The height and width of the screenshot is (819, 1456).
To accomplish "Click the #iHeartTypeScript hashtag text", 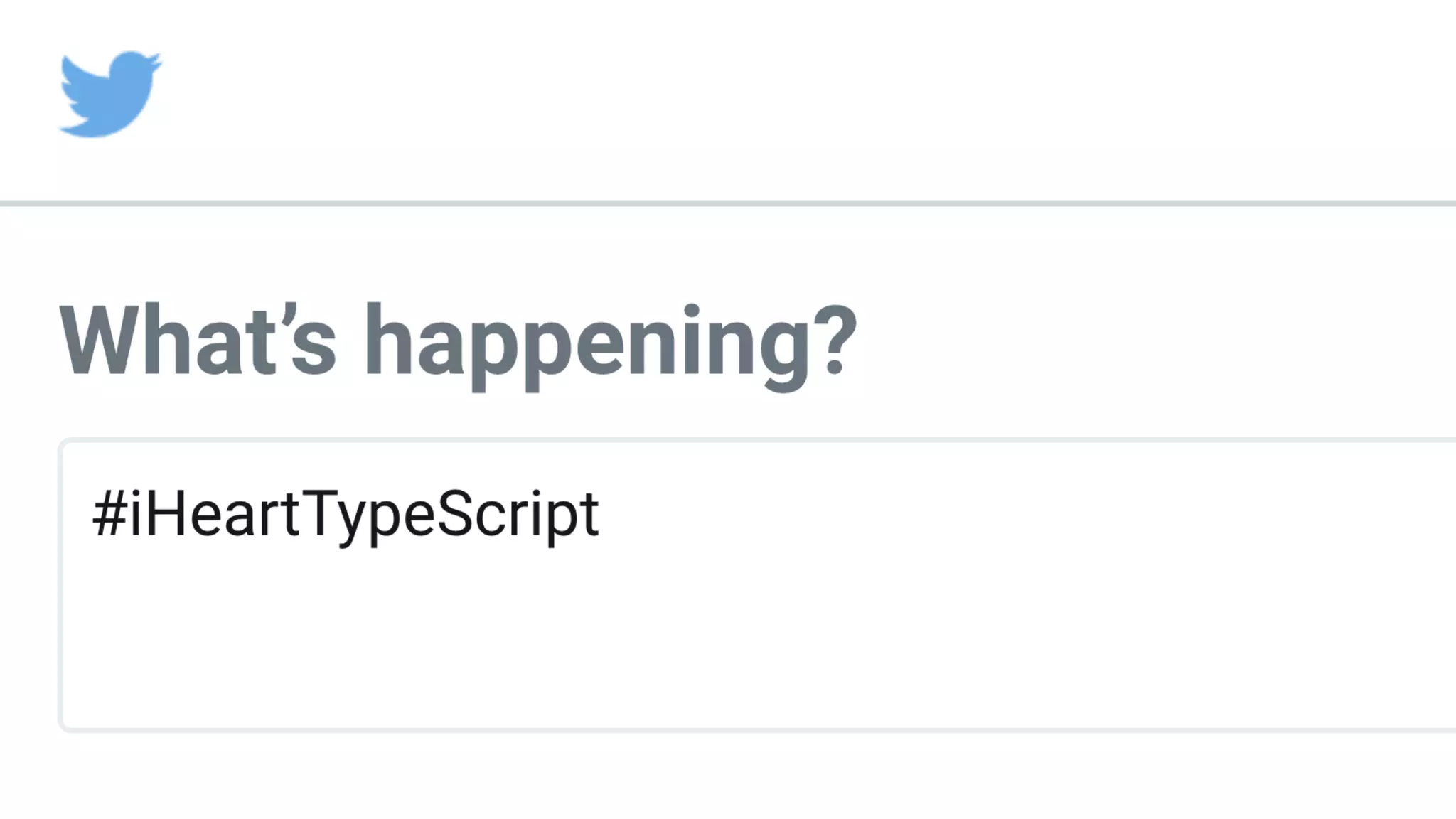I will (346, 515).
